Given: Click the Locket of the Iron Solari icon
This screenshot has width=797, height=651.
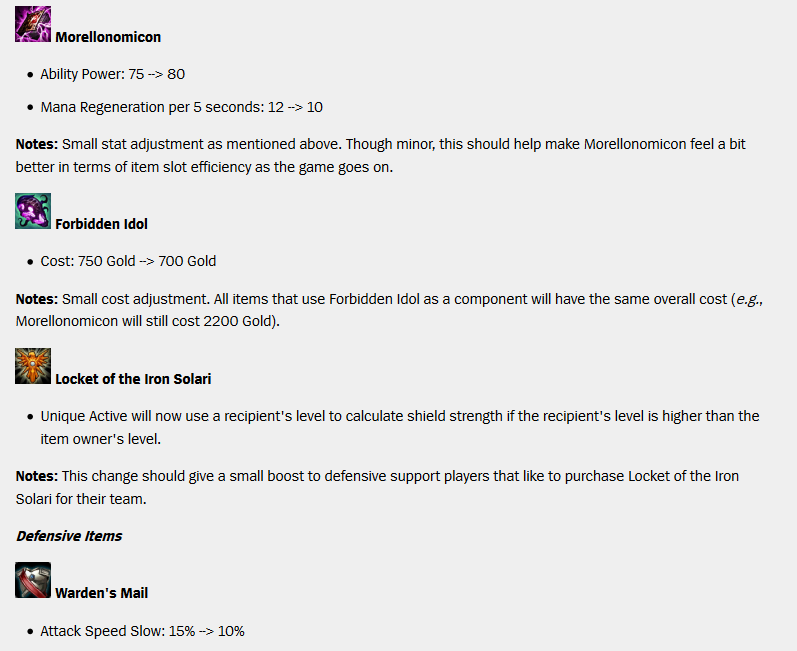Looking at the screenshot, I should coord(33,366).
